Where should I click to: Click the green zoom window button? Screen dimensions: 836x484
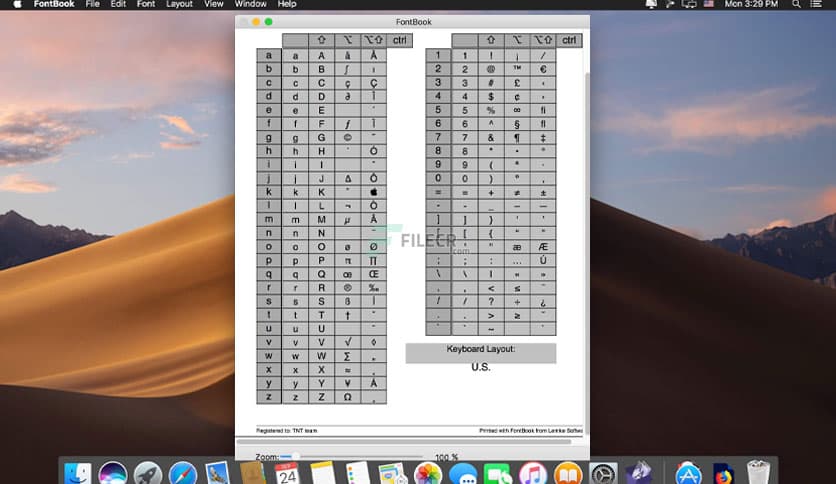(x=269, y=22)
